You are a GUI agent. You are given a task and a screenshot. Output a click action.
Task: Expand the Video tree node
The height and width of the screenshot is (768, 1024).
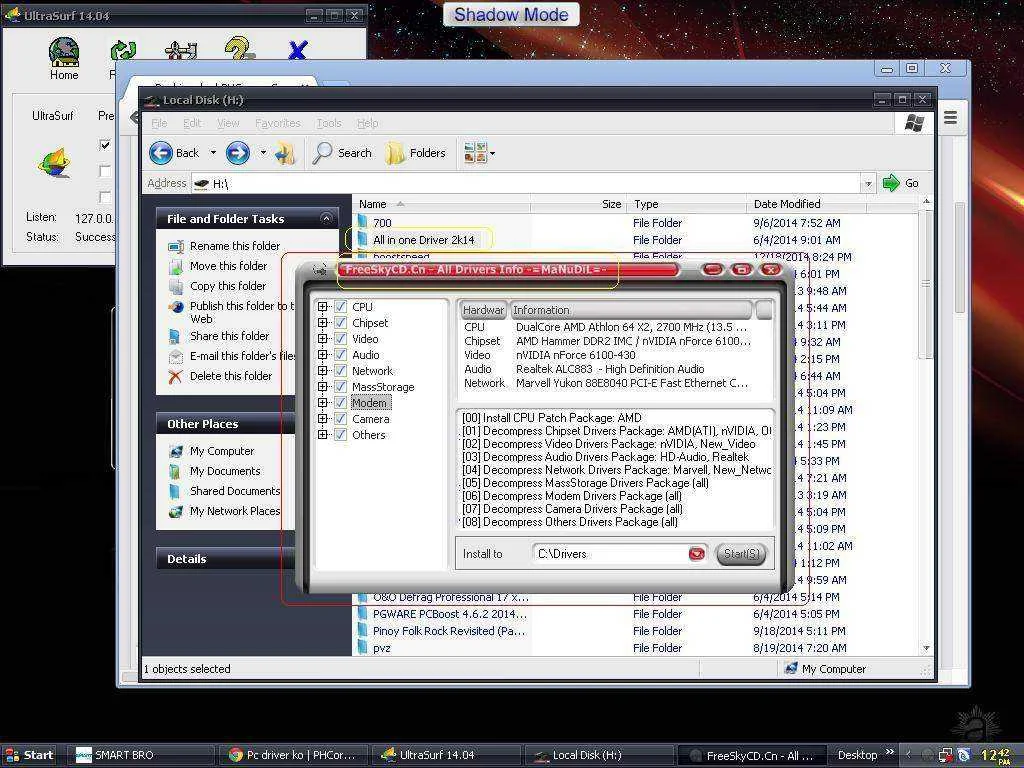323,338
